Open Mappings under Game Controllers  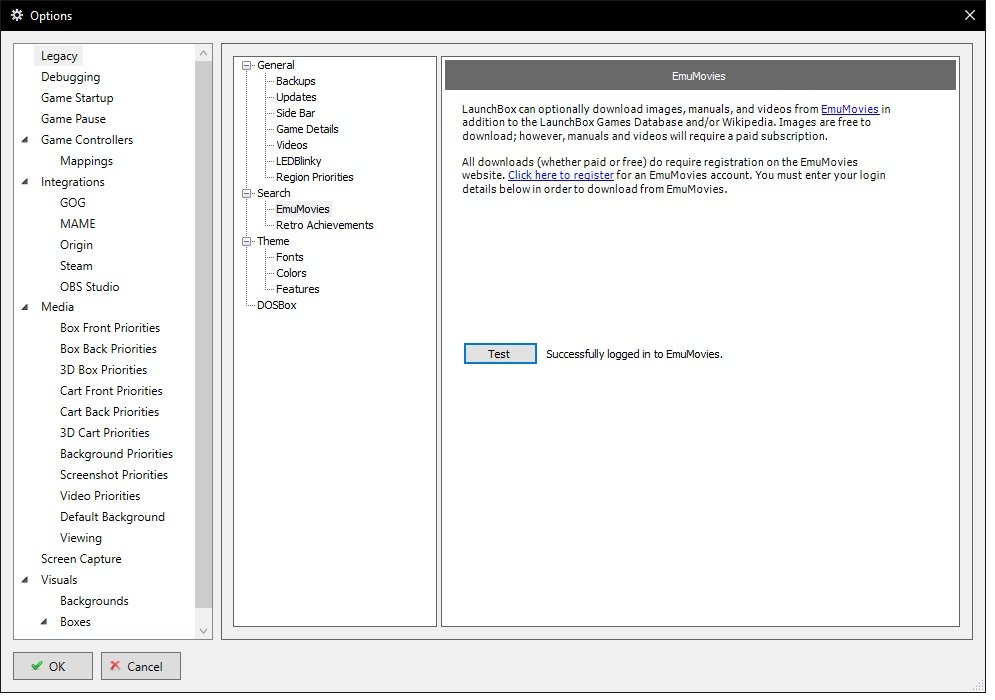86,161
